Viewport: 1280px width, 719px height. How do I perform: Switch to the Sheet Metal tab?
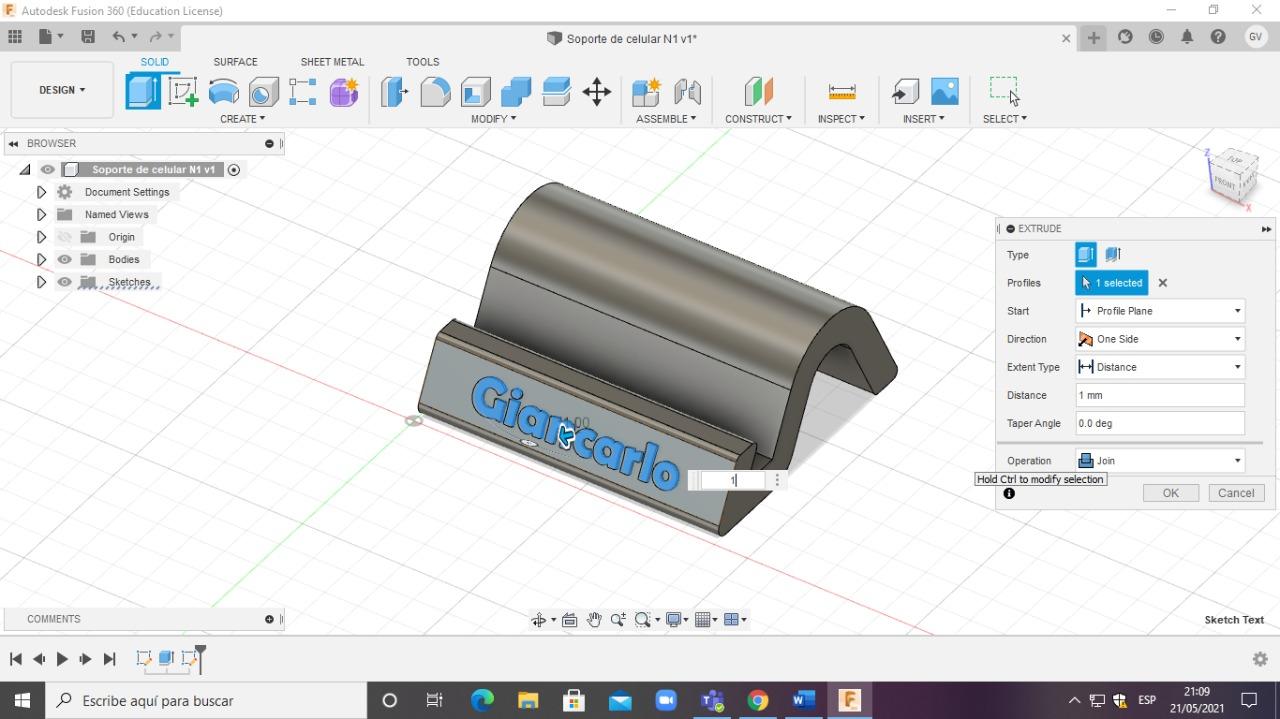[x=332, y=62]
